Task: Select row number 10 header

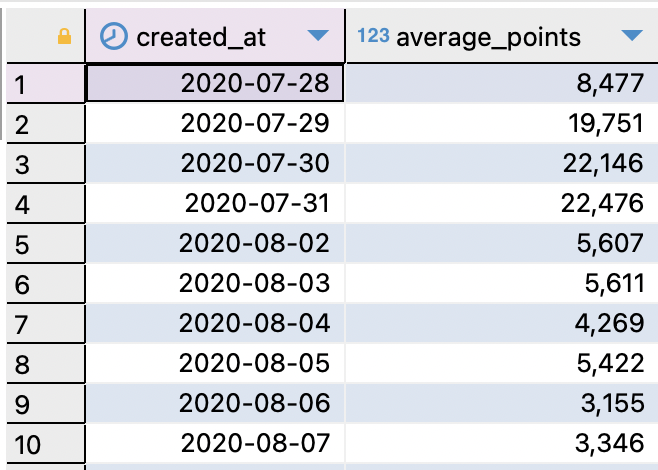Action: (46, 444)
